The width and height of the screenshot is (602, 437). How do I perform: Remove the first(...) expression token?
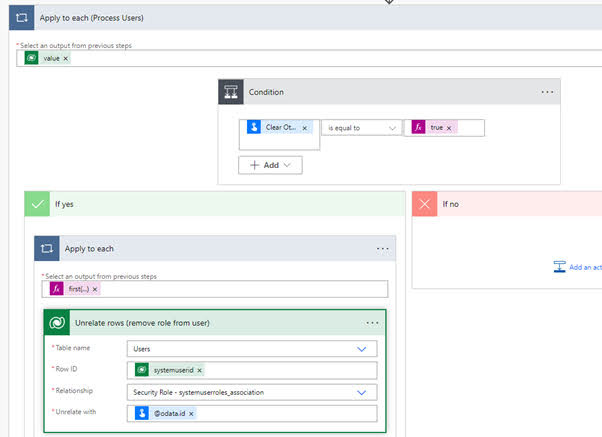click(96, 289)
